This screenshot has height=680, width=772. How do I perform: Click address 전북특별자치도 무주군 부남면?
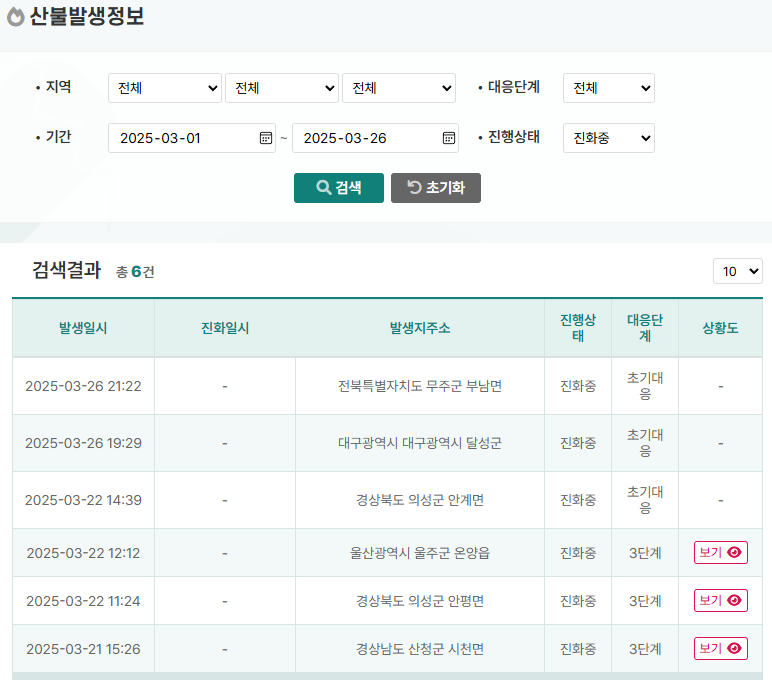tap(420, 386)
